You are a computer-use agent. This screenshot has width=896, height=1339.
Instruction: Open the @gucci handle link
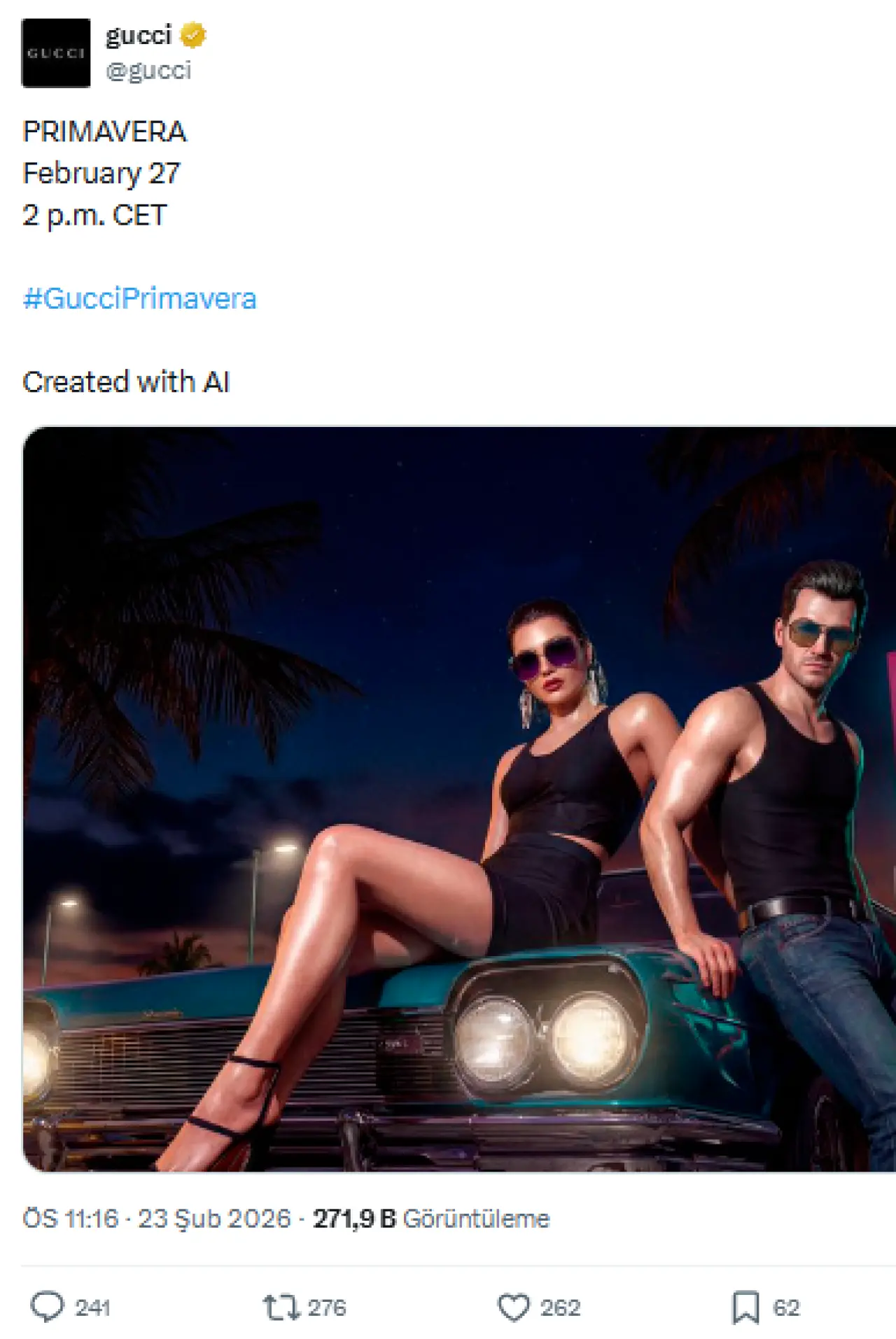(x=148, y=70)
